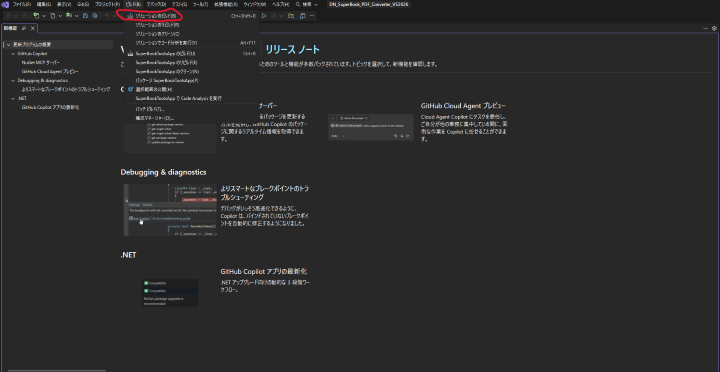Open the デバッグ(D) menu
720x372 pixels.
(x=157, y=4)
